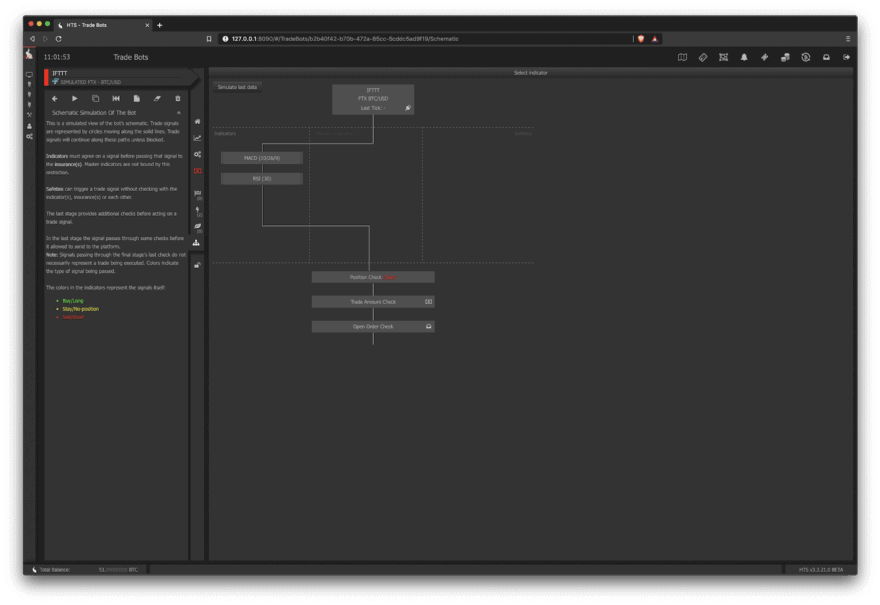Click the eraser clean icon
The image size is (880, 605).
(157, 99)
